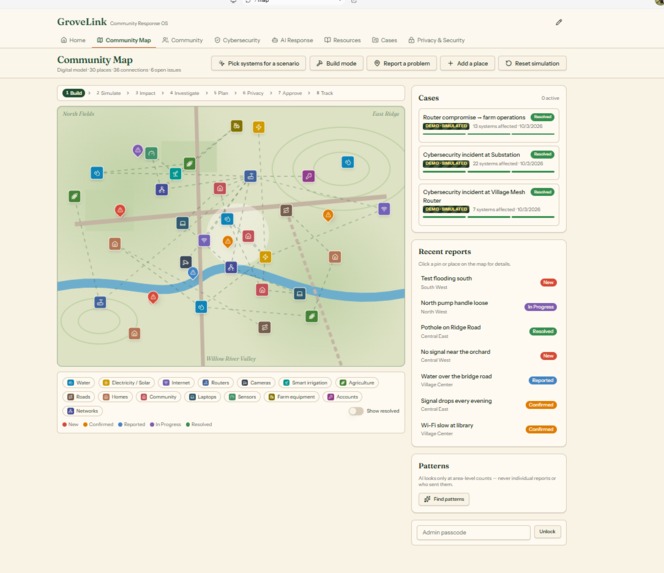Click the Unlock button
This screenshot has width=664, height=573.
click(547, 531)
